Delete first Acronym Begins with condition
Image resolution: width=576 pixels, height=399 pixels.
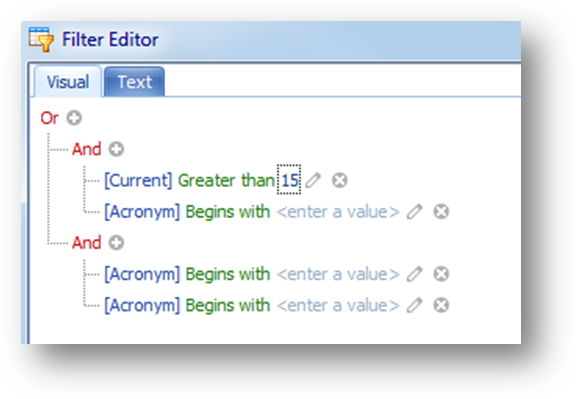[441, 212]
